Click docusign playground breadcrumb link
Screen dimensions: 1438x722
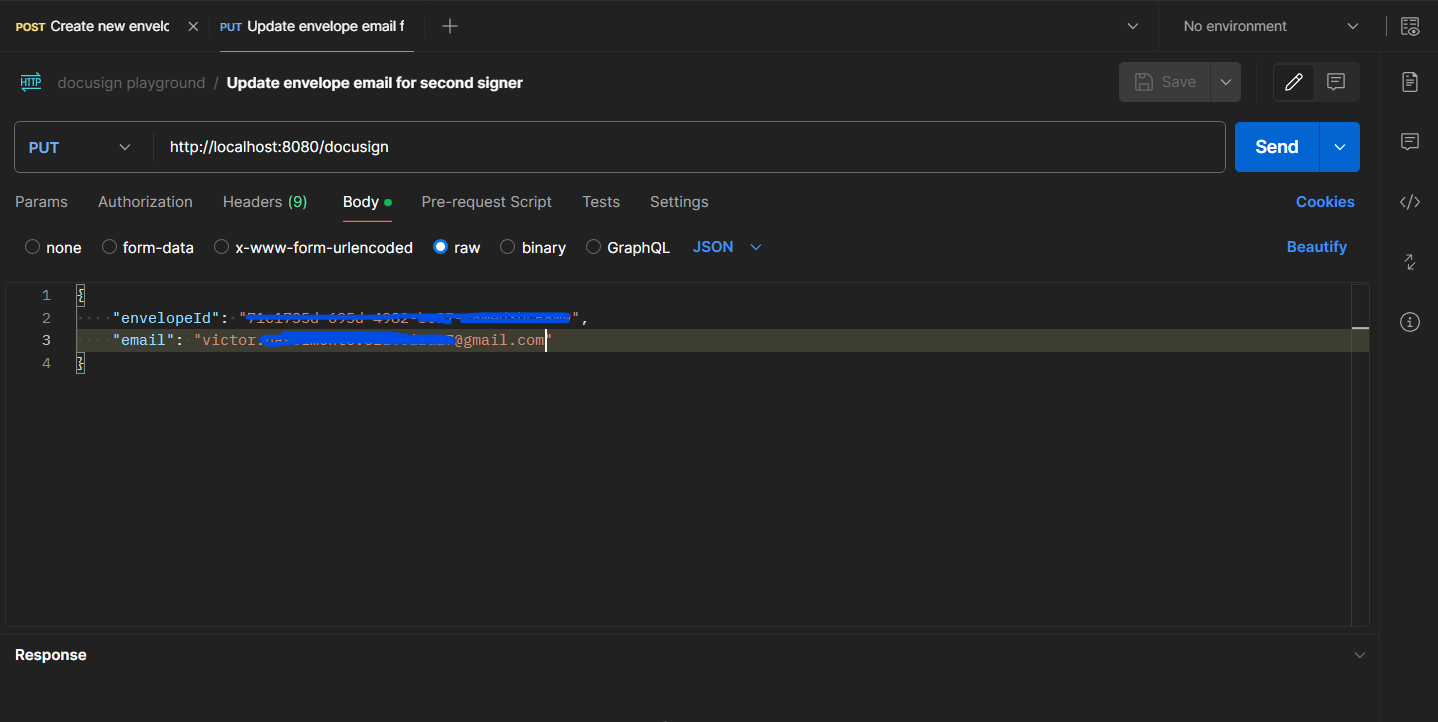[x=131, y=83]
